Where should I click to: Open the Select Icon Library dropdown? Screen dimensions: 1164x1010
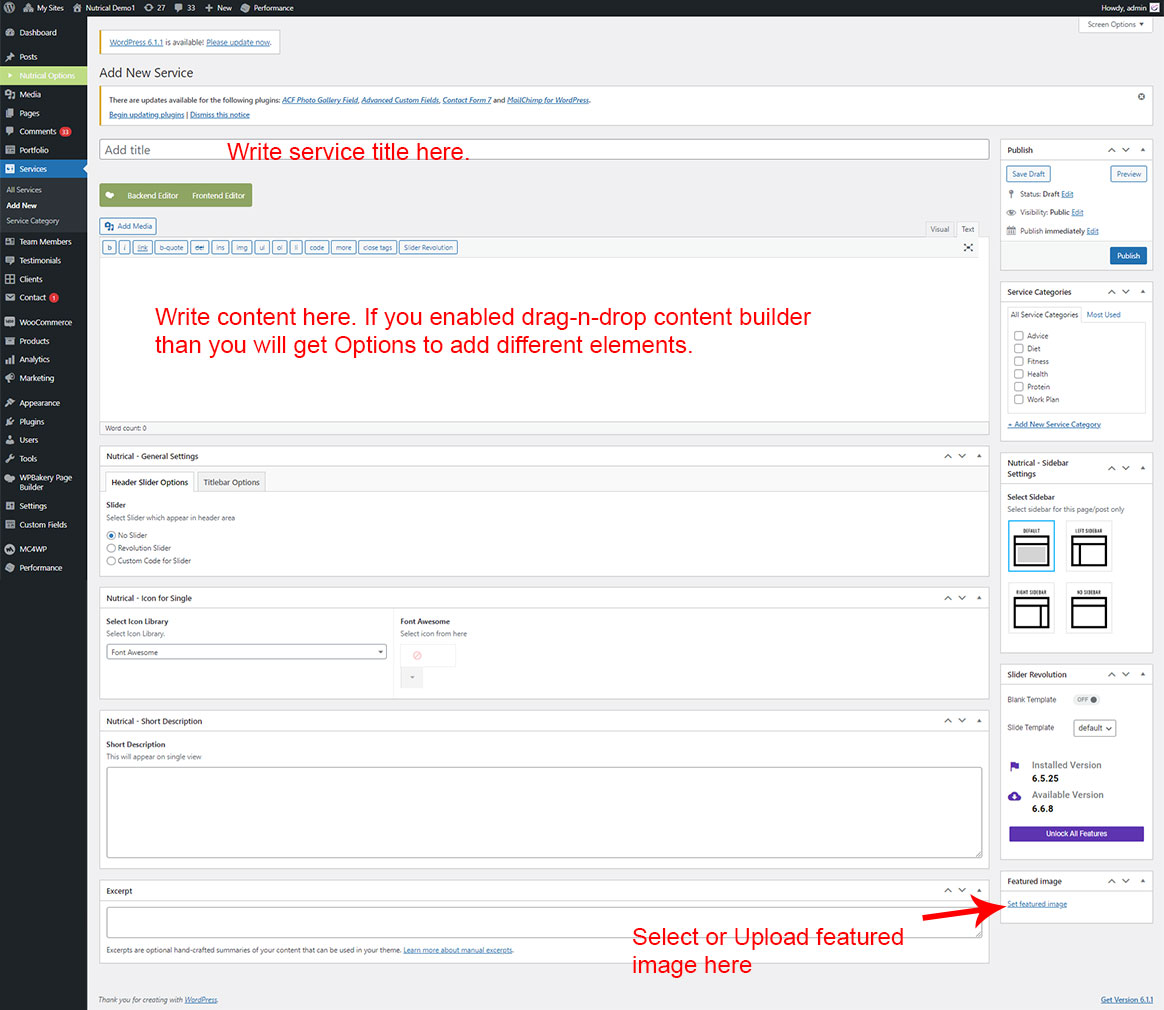[246, 652]
